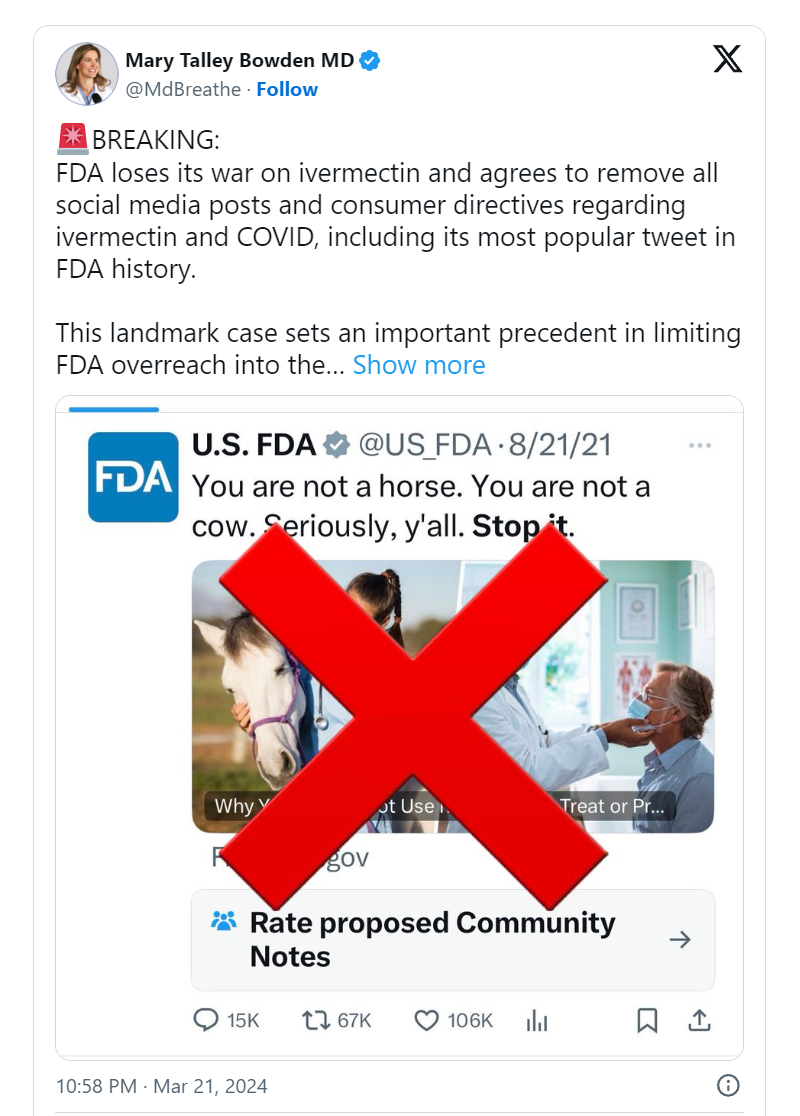Click the arrow on Rate proposed Community Notes

pyautogui.click(x=681, y=940)
